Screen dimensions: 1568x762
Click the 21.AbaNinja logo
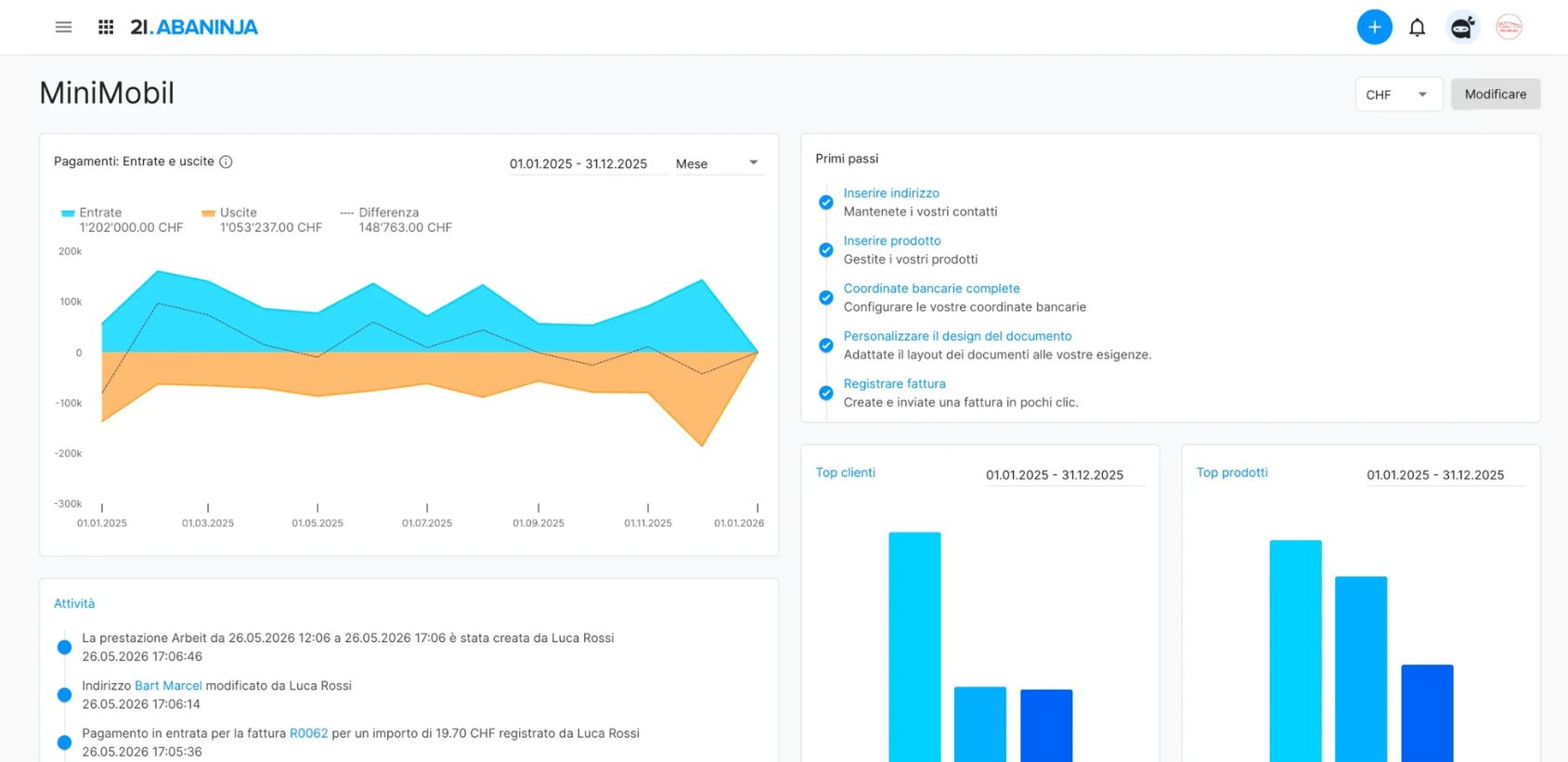point(194,27)
